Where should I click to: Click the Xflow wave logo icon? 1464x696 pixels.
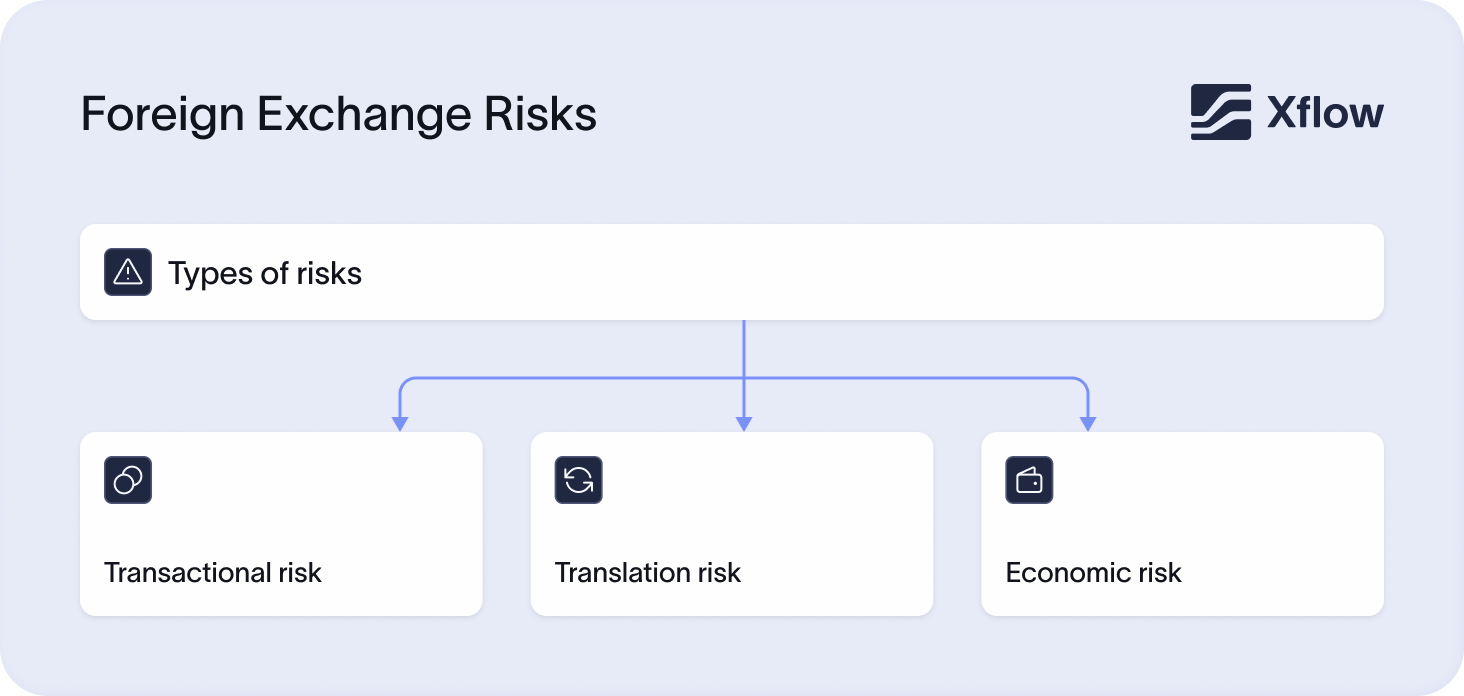pyautogui.click(x=1220, y=112)
